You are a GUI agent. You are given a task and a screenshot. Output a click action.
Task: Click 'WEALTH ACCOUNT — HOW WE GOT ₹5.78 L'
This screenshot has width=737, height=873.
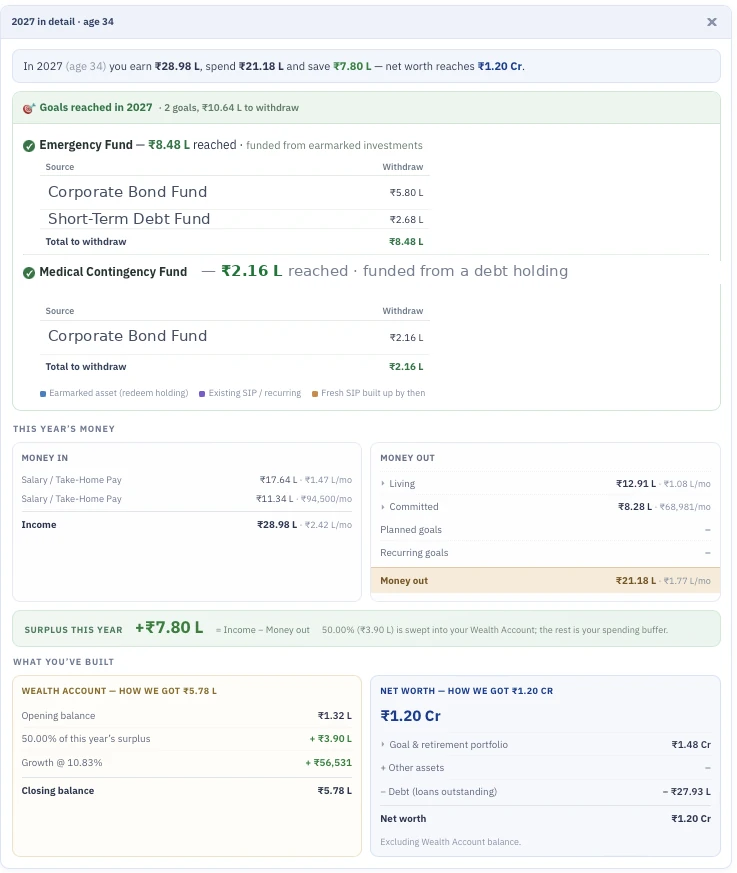click(x=119, y=691)
